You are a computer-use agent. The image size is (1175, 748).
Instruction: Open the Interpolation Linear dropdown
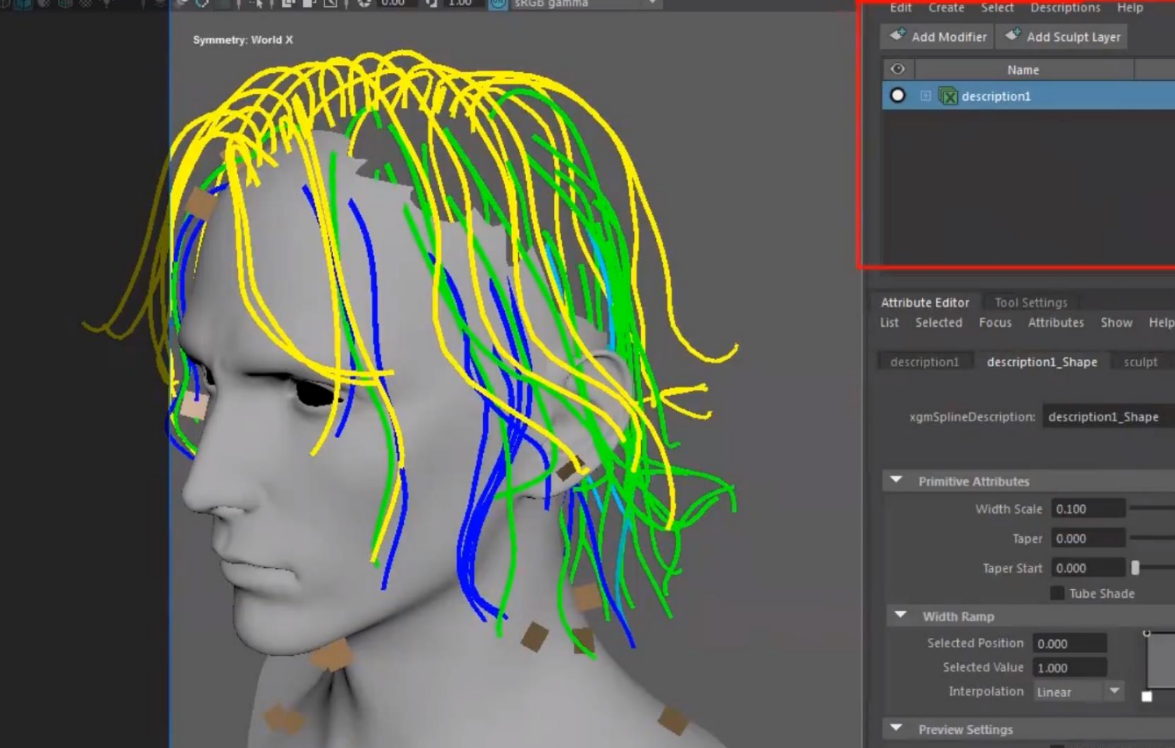pos(1078,692)
